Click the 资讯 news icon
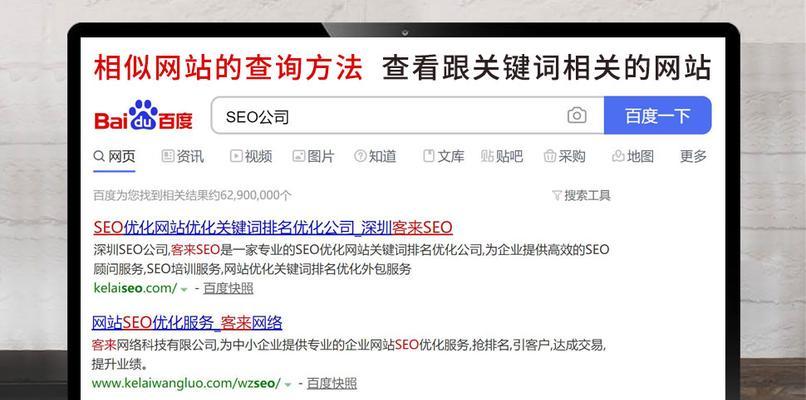This screenshot has height=400, width=806. coord(168,156)
